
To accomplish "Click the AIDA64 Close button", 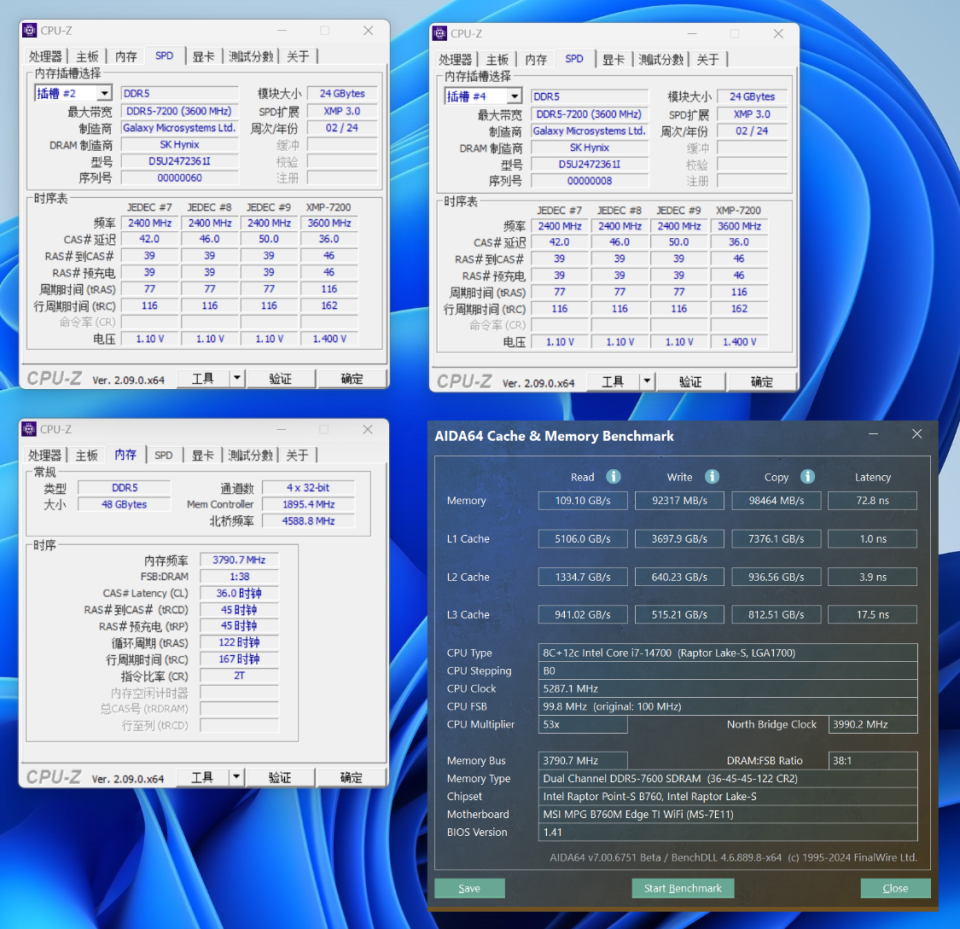I will click(896, 888).
